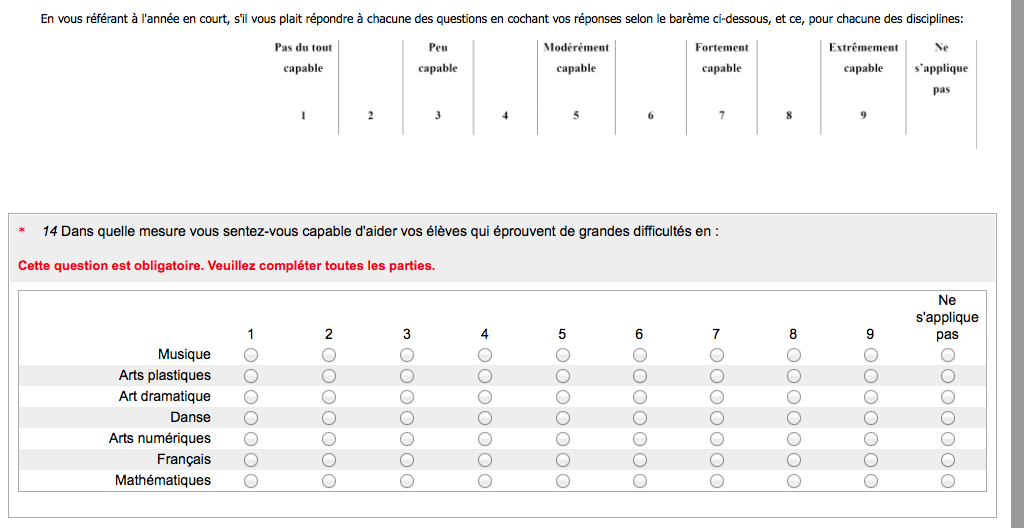Choose 'Ne s'applique pas' for Danse
Image resolution: width=1024 pixels, height=528 pixels.
pyautogui.click(x=947, y=418)
